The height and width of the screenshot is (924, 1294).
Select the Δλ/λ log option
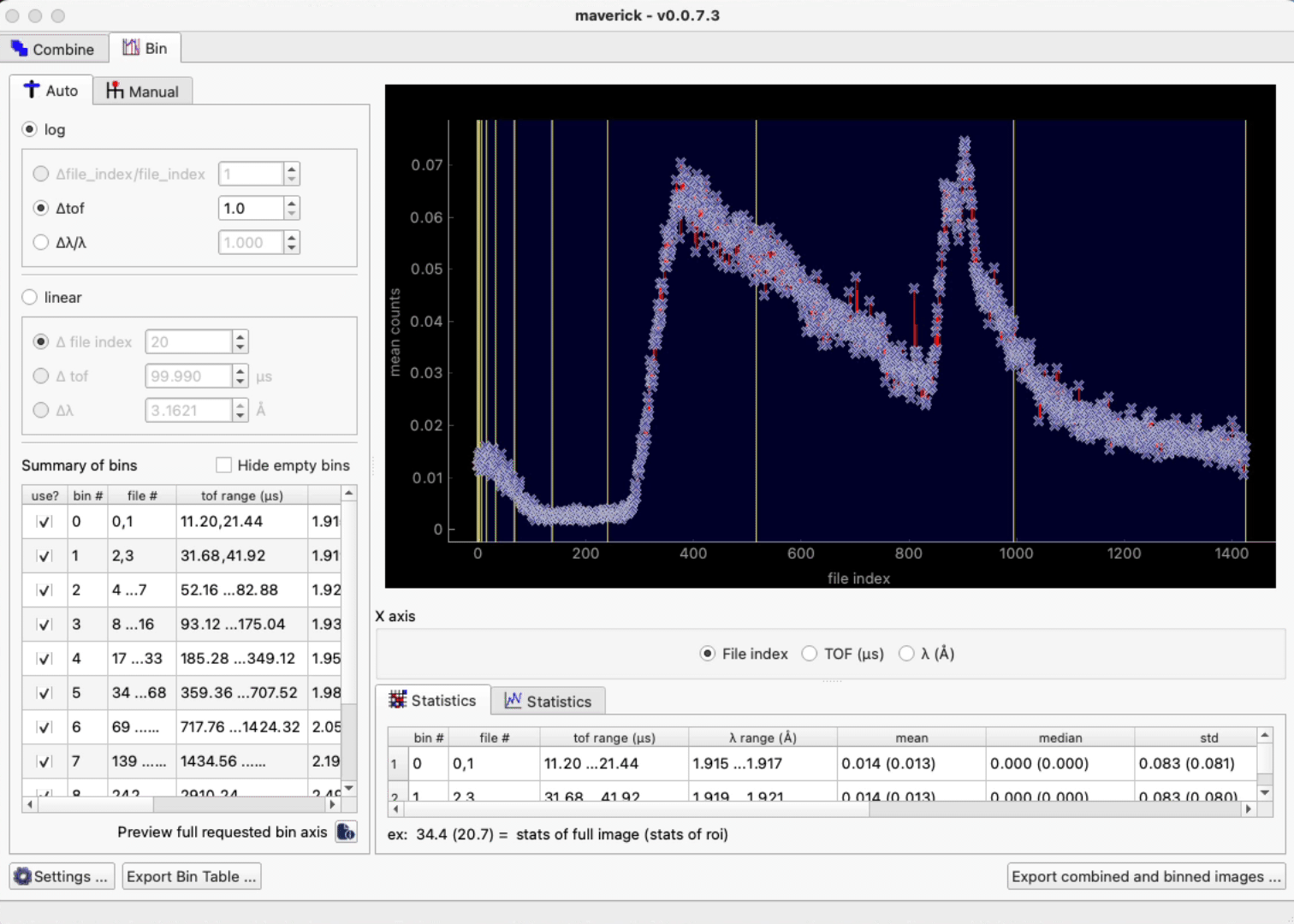coord(40,242)
